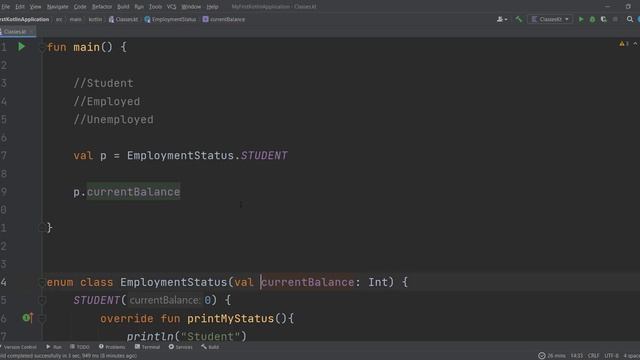Open the File menu
The image size is (640, 360).
tap(6, 7)
